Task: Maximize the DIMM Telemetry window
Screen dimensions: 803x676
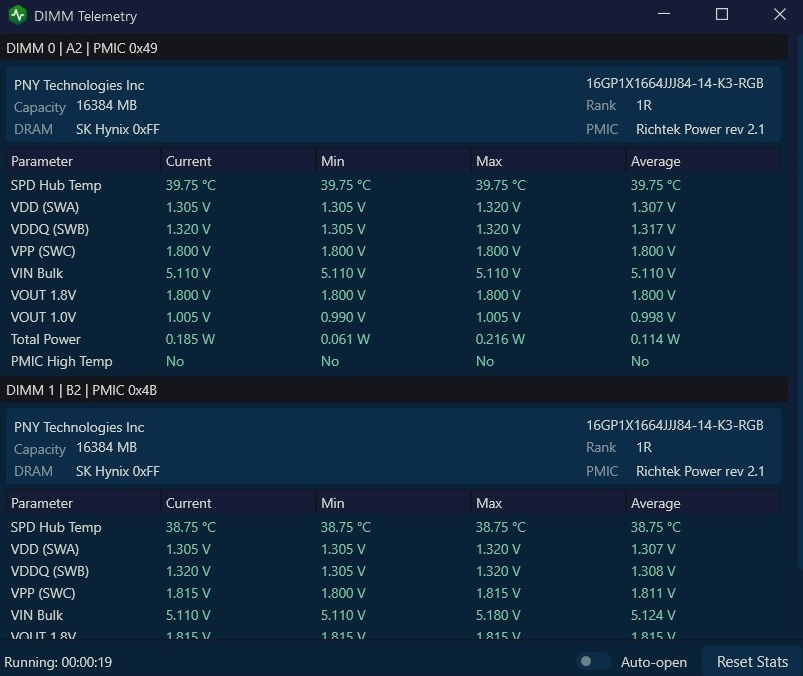Action: 722,14
